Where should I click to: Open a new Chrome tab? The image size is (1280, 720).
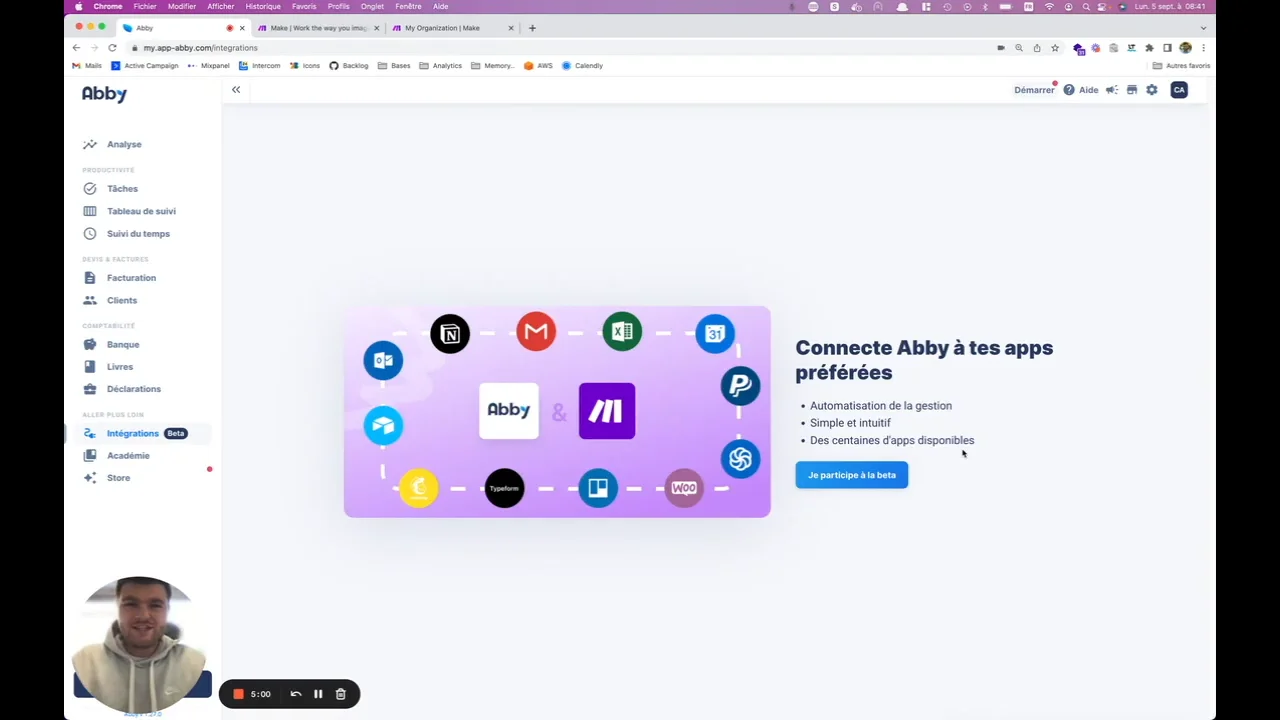(x=532, y=28)
